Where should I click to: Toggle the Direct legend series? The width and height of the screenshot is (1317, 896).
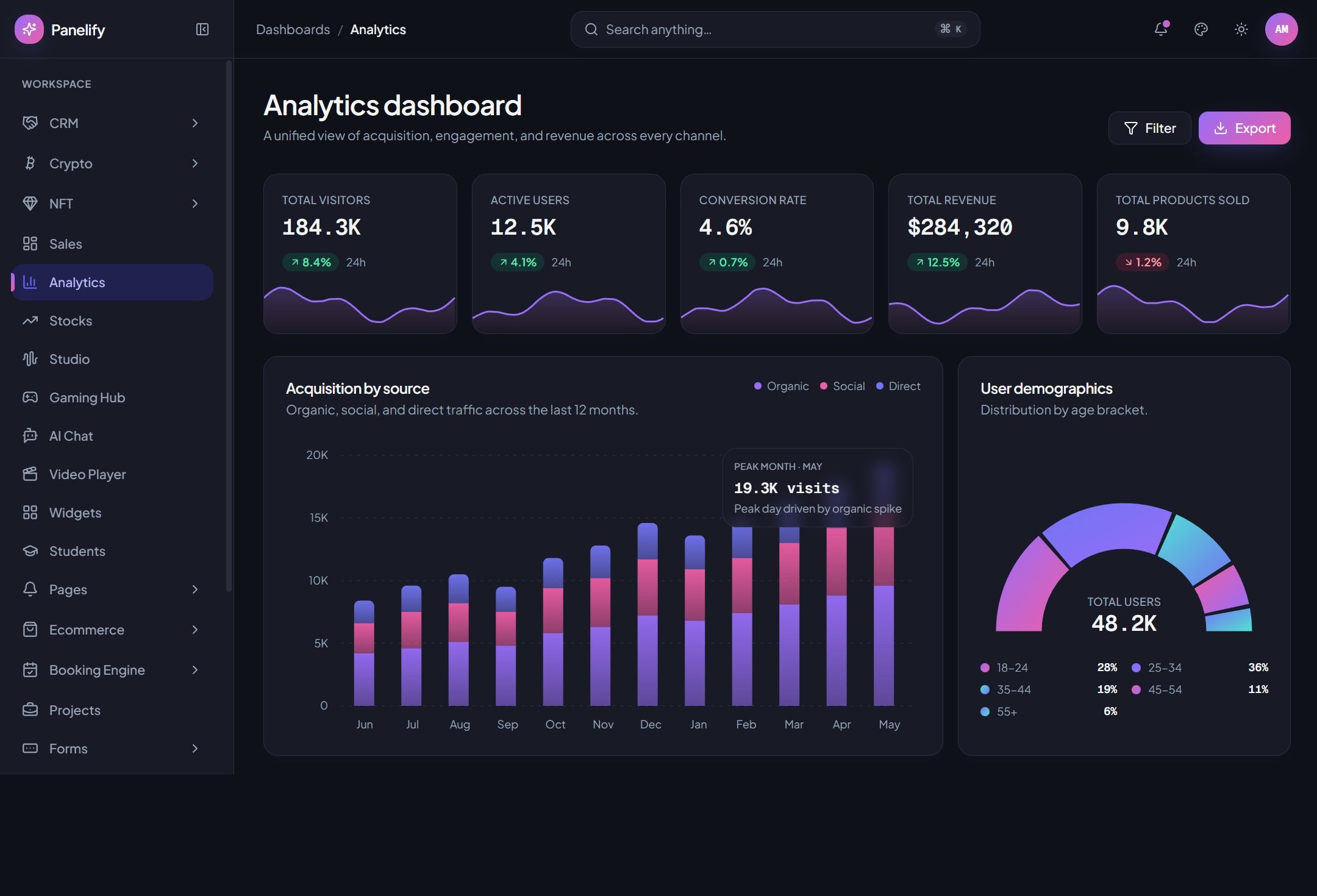(898, 386)
